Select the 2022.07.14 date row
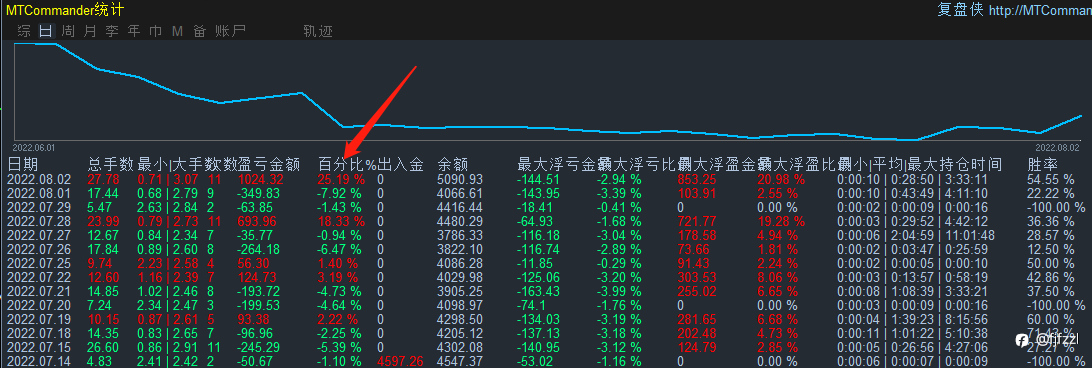Screen dimensions: 1092x368 click(546, 361)
